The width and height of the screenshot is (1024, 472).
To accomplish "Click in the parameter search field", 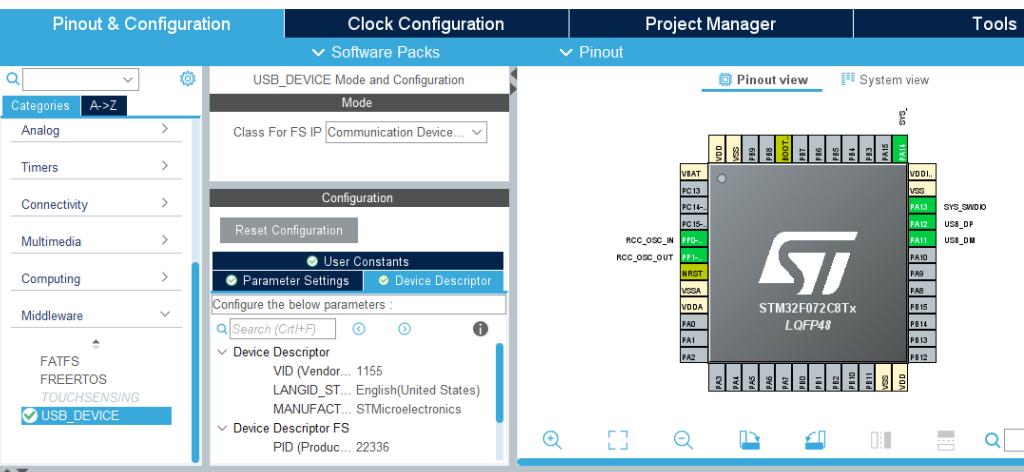I will 283,328.
